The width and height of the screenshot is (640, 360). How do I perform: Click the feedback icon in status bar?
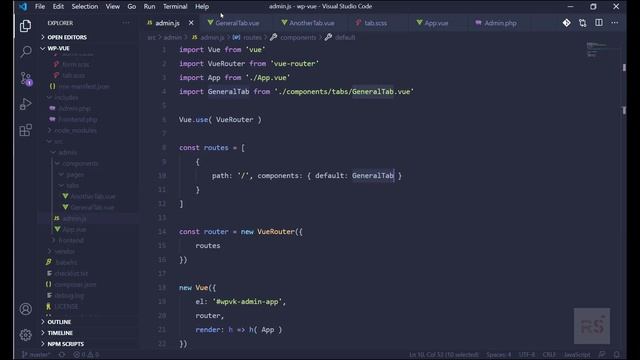(x=602, y=355)
